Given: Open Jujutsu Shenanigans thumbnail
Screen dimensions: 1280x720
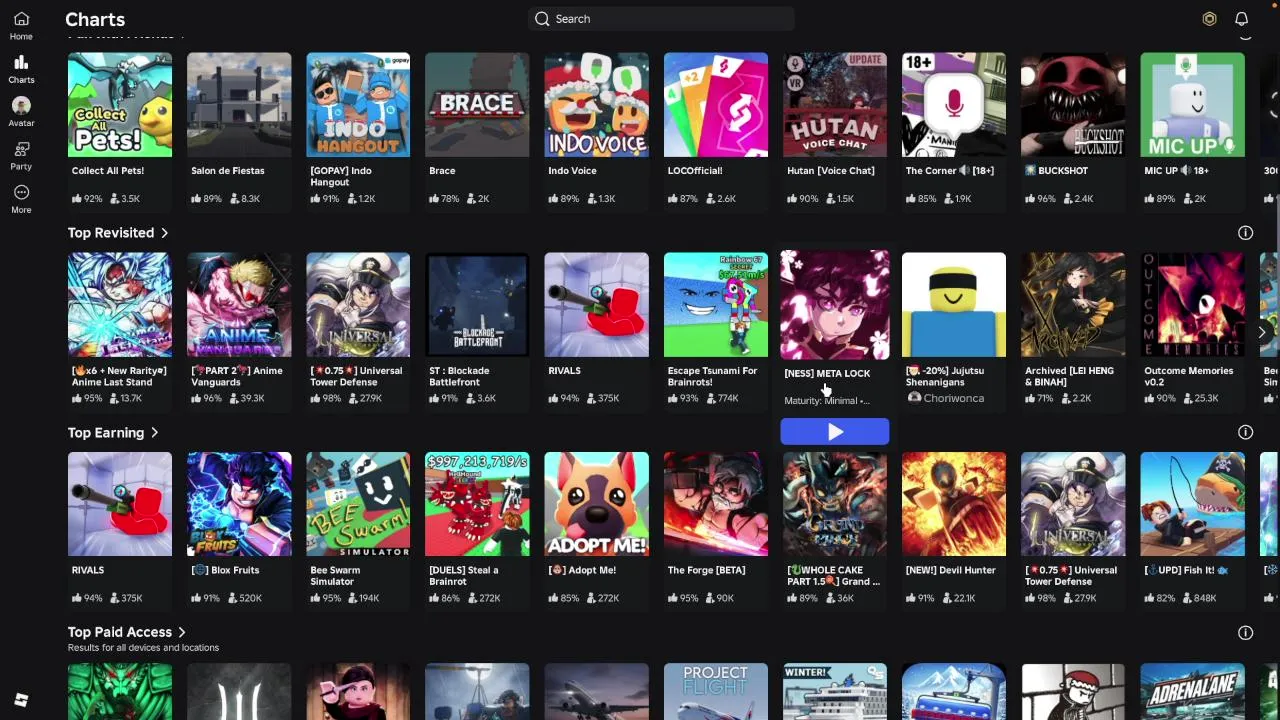Looking at the screenshot, I should (954, 305).
